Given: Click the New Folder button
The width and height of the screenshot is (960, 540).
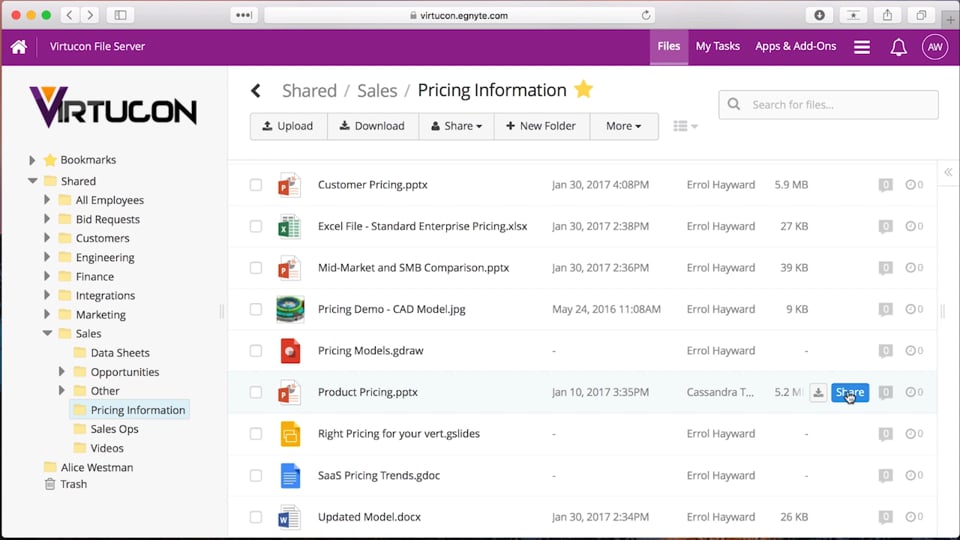Looking at the screenshot, I should (540, 126).
